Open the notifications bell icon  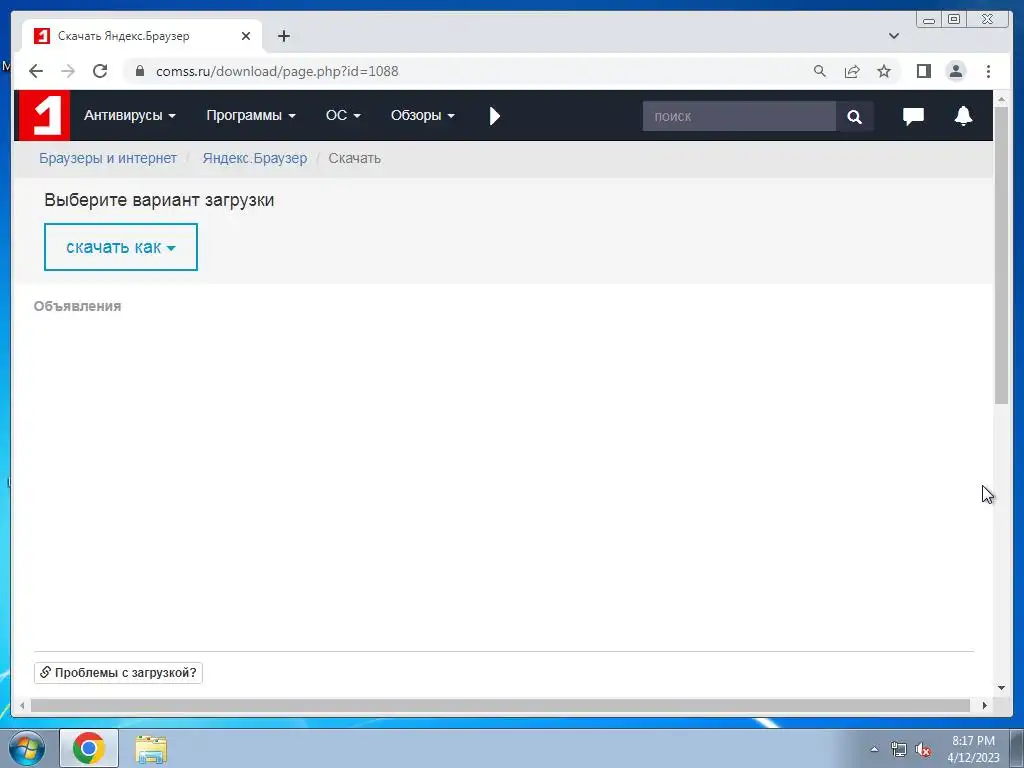pyautogui.click(x=963, y=116)
